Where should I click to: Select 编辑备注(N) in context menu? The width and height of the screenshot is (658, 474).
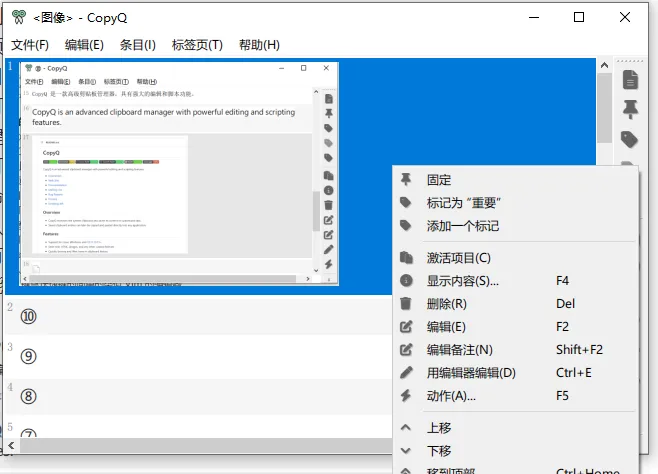515,350
